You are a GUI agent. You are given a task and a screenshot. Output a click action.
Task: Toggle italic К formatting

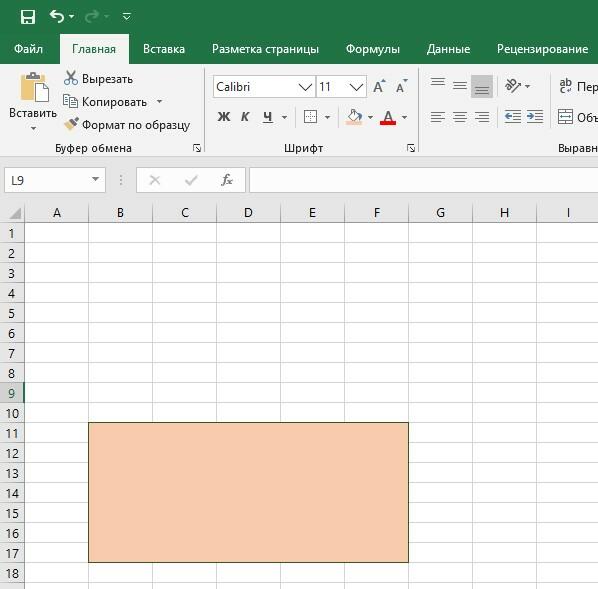click(245, 117)
